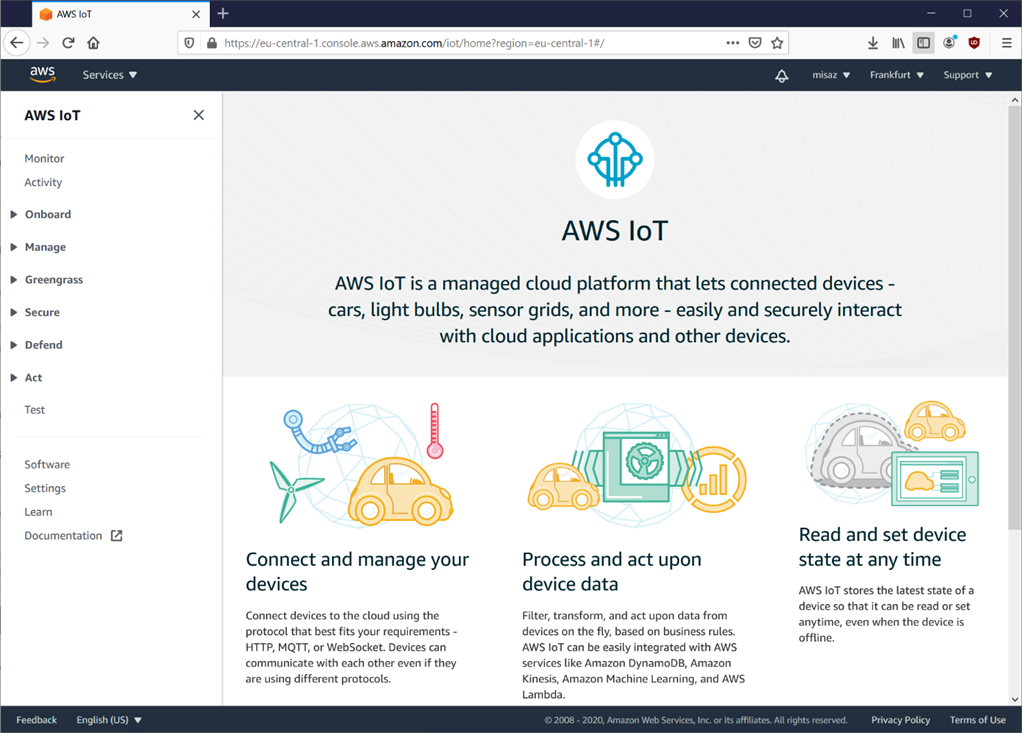Open the Firefox library icon
The height and width of the screenshot is (733, 1022).
click(898, 43)
